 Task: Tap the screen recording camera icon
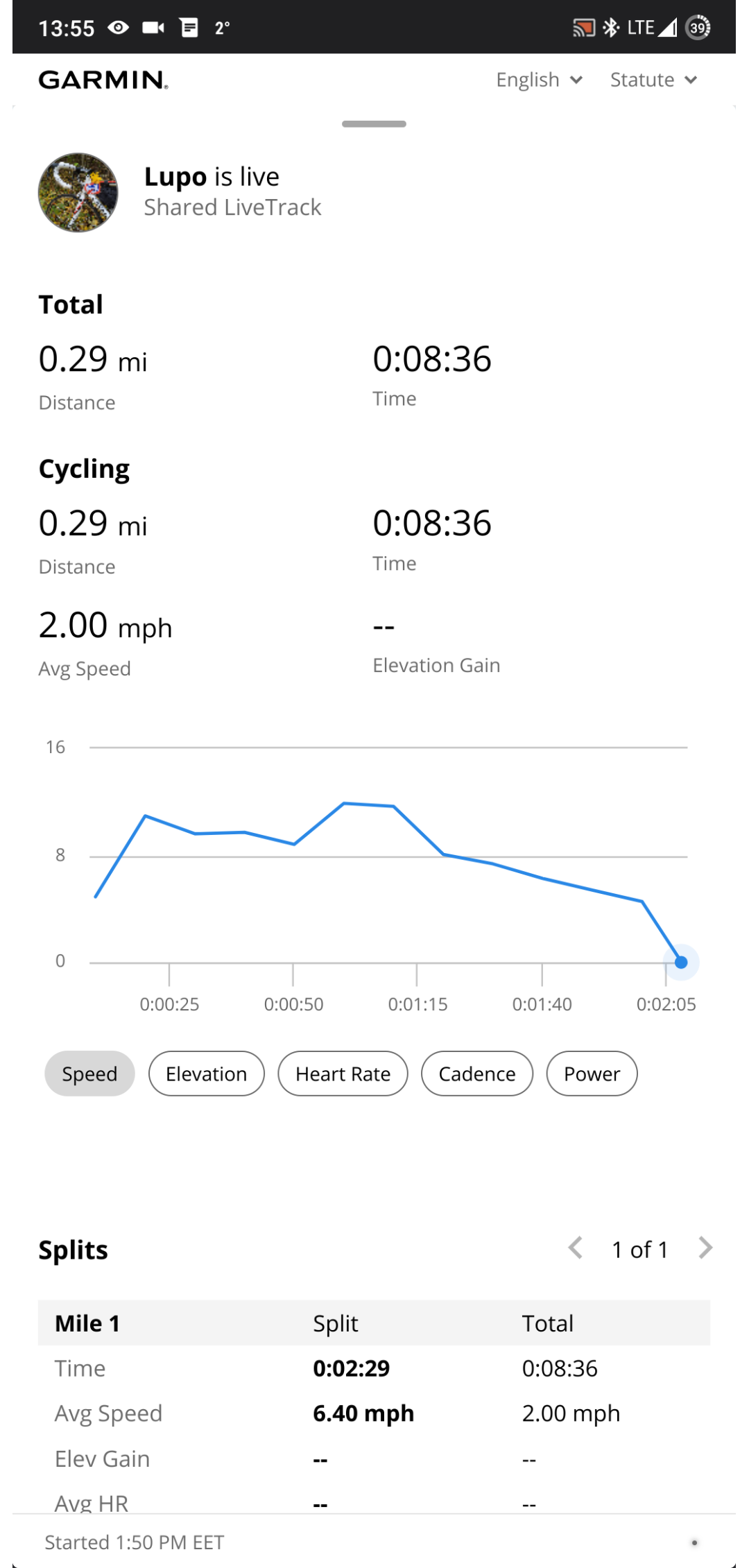point(153,28)
